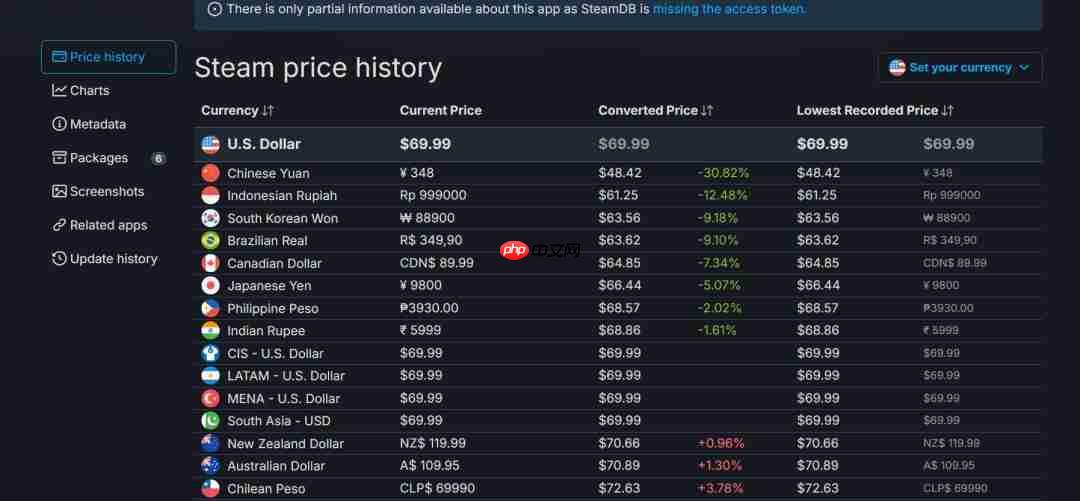Select the Price history tab
Viewport: 1080px width, 501px height.
pos(107,57)
